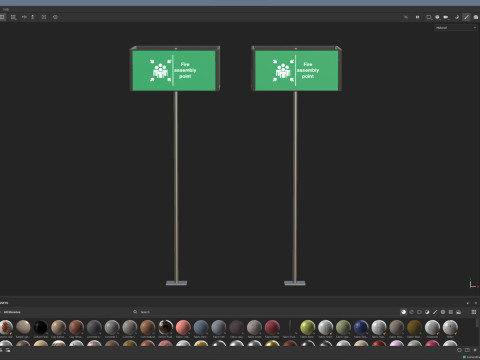Image resolution: width=480 pixels, height=360 pixels.
Task: Toggle the round alphas filter icon in Assets
Action: pyautogui.click(x=443, y=312)
